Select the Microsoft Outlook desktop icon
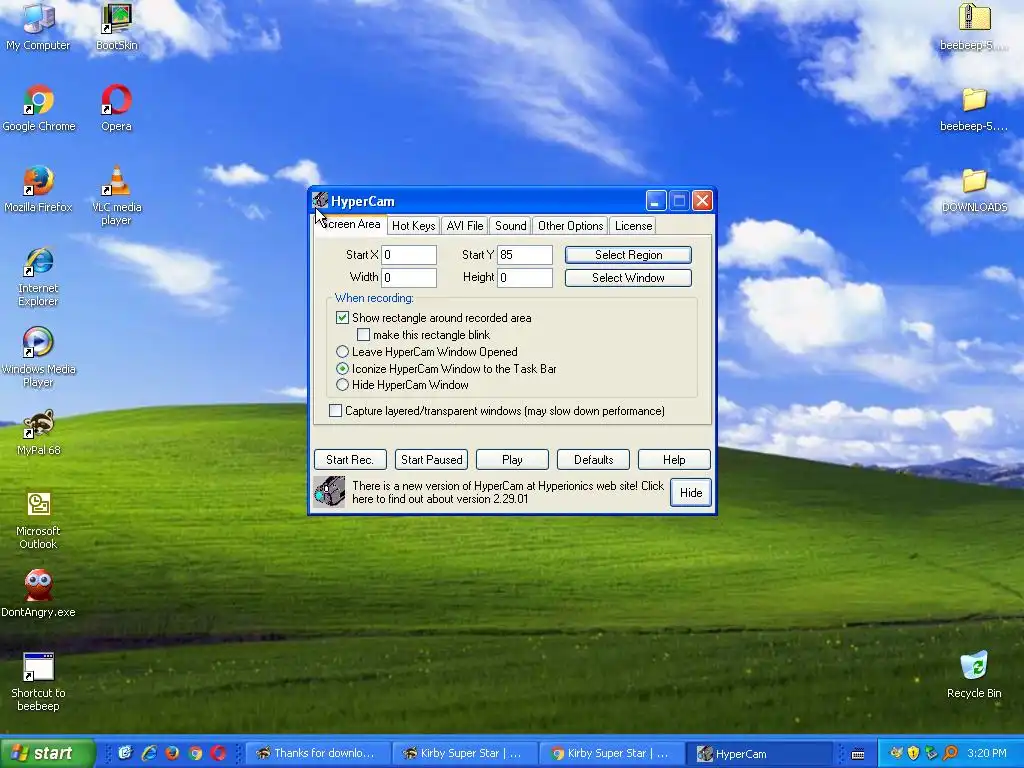Viewport: 1024px width, 768px height. click(x=38, y=520)
